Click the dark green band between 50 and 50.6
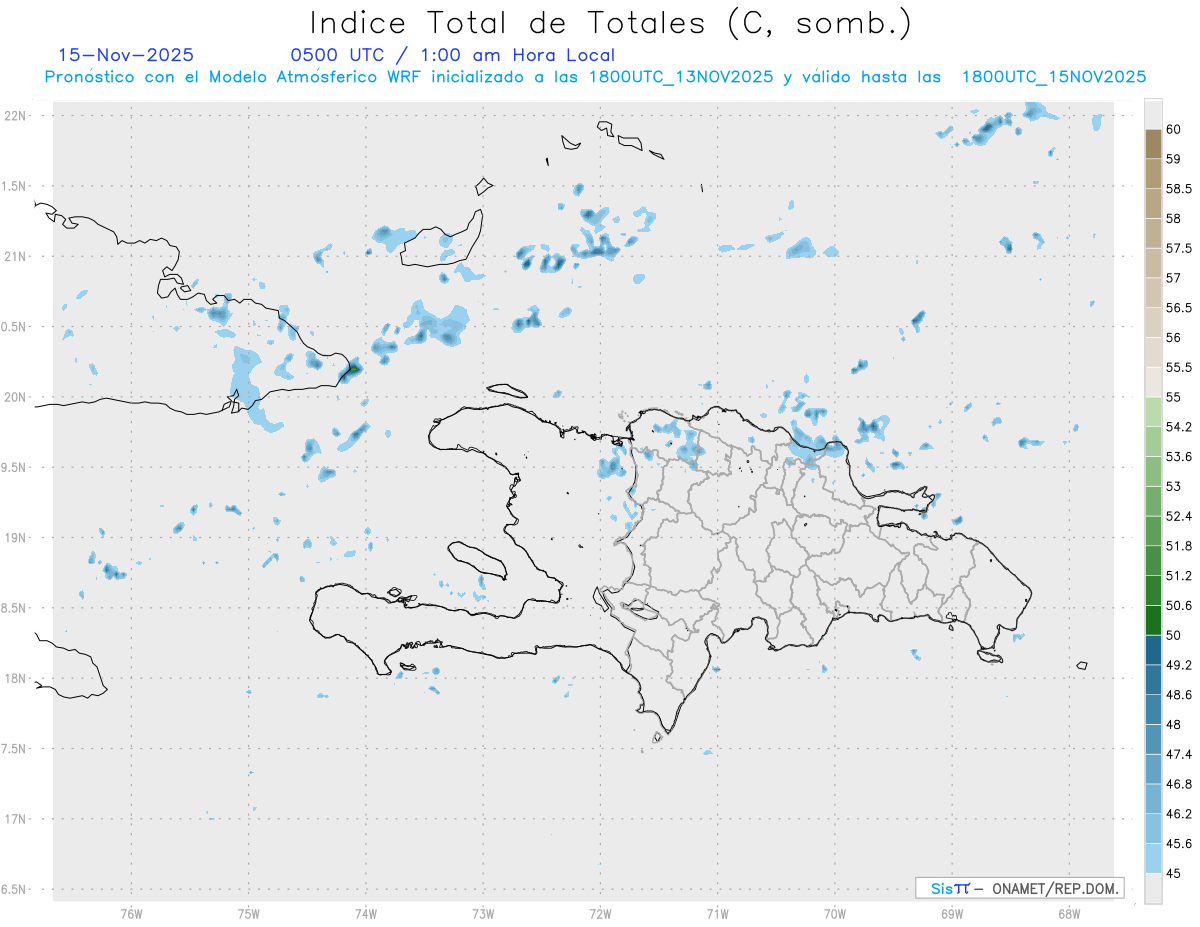Viewport: 1200px width, 927px height. tap(1153, 620)
